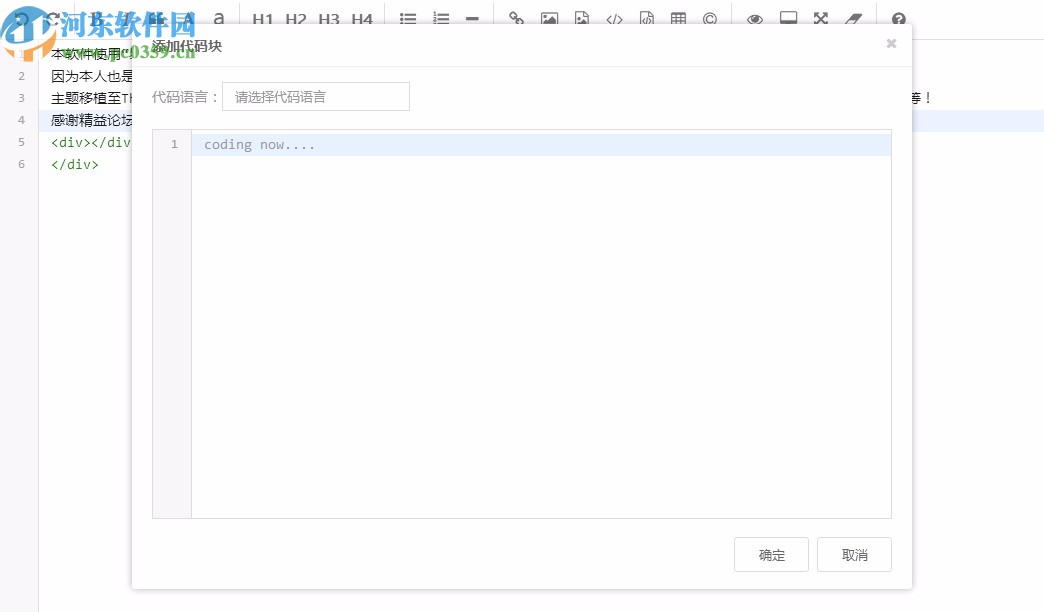Open code block file icon in toolbar
The image size is (1044, 612).
coord(647,19)
